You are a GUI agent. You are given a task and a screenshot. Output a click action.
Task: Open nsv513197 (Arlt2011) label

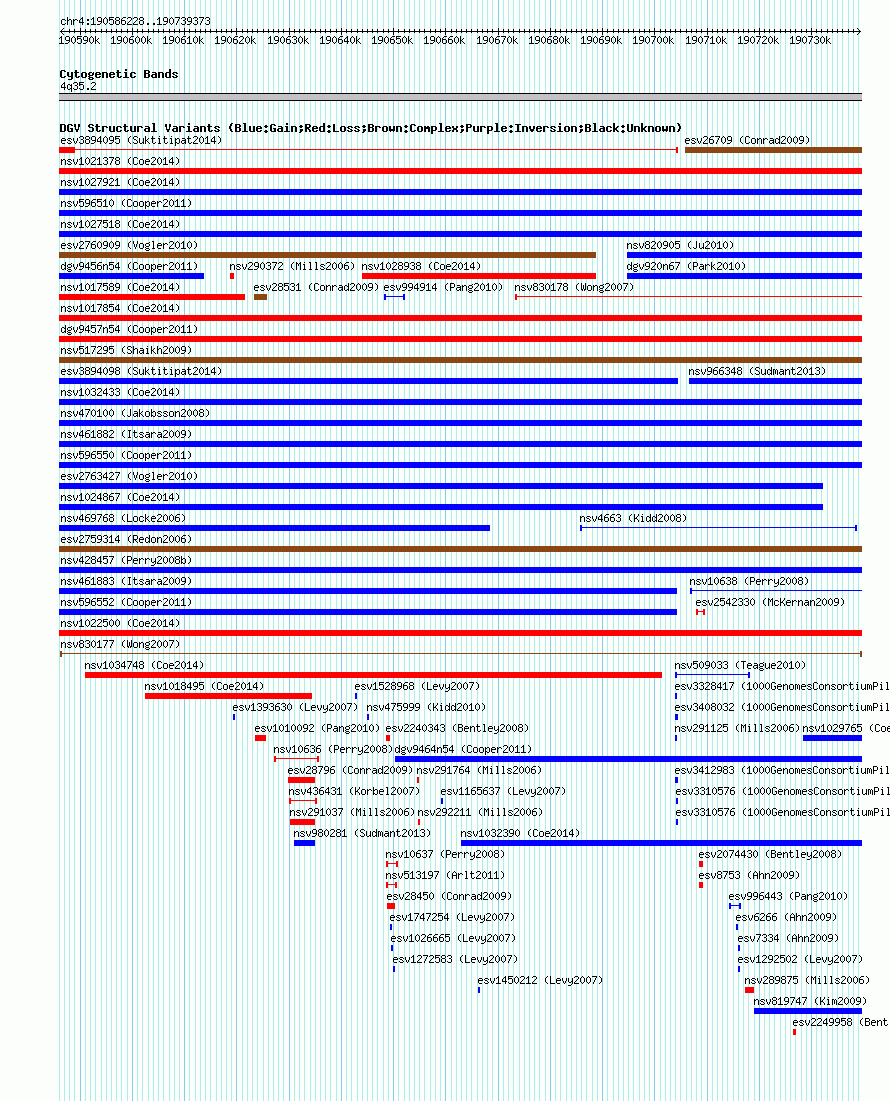(x=445, y=877)
